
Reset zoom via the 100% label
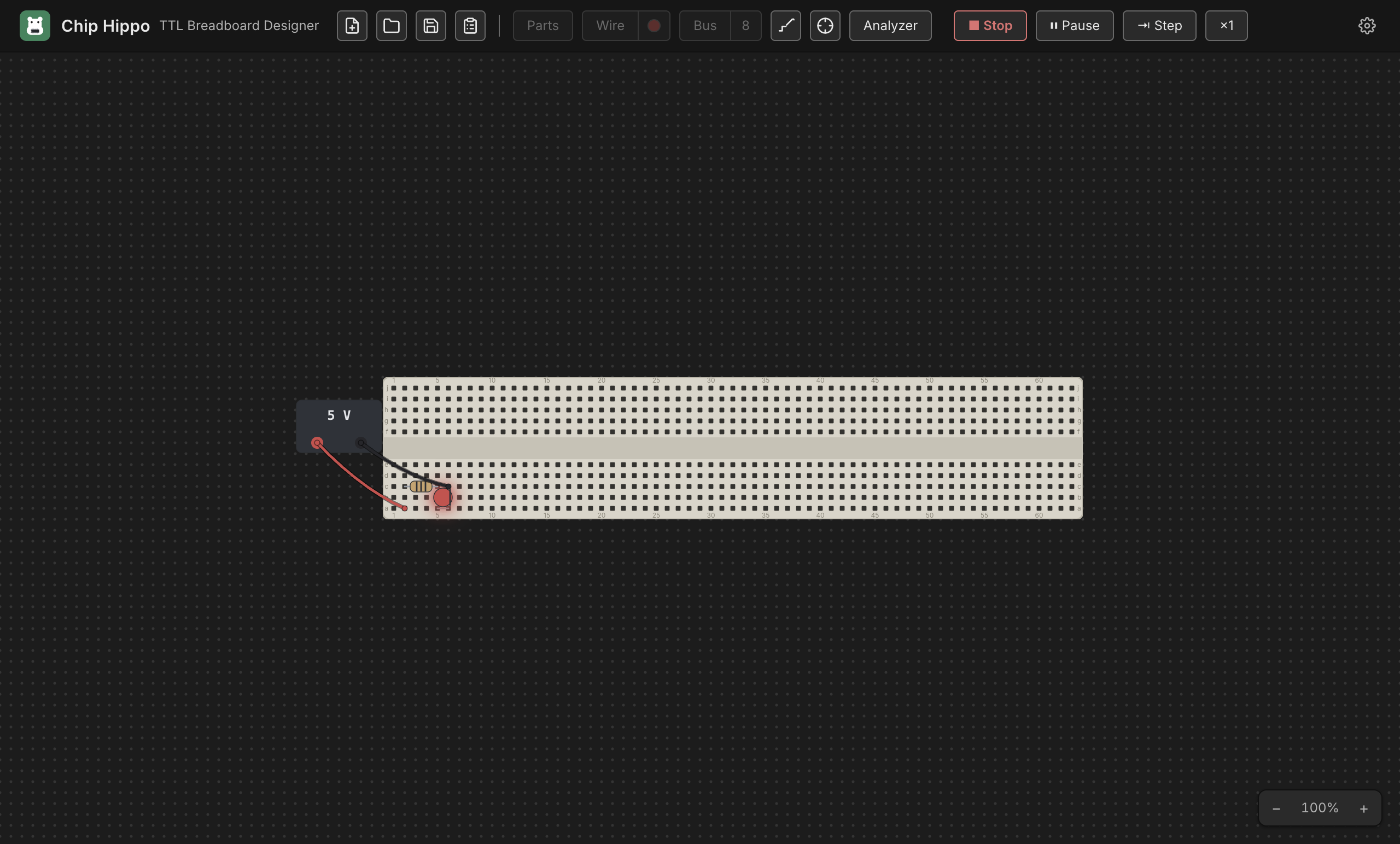1320,808
